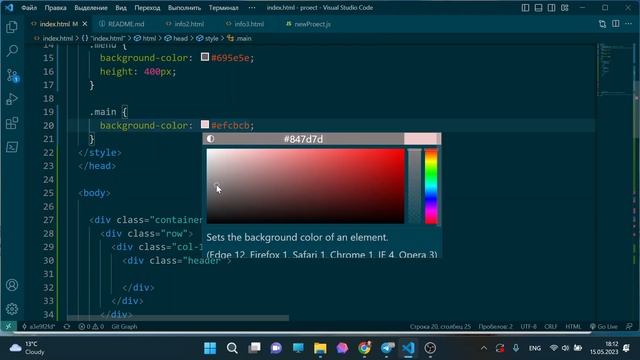Open Git Graph from status bar
This screenshot has width=640, height=360.
(x=124, y=327)
